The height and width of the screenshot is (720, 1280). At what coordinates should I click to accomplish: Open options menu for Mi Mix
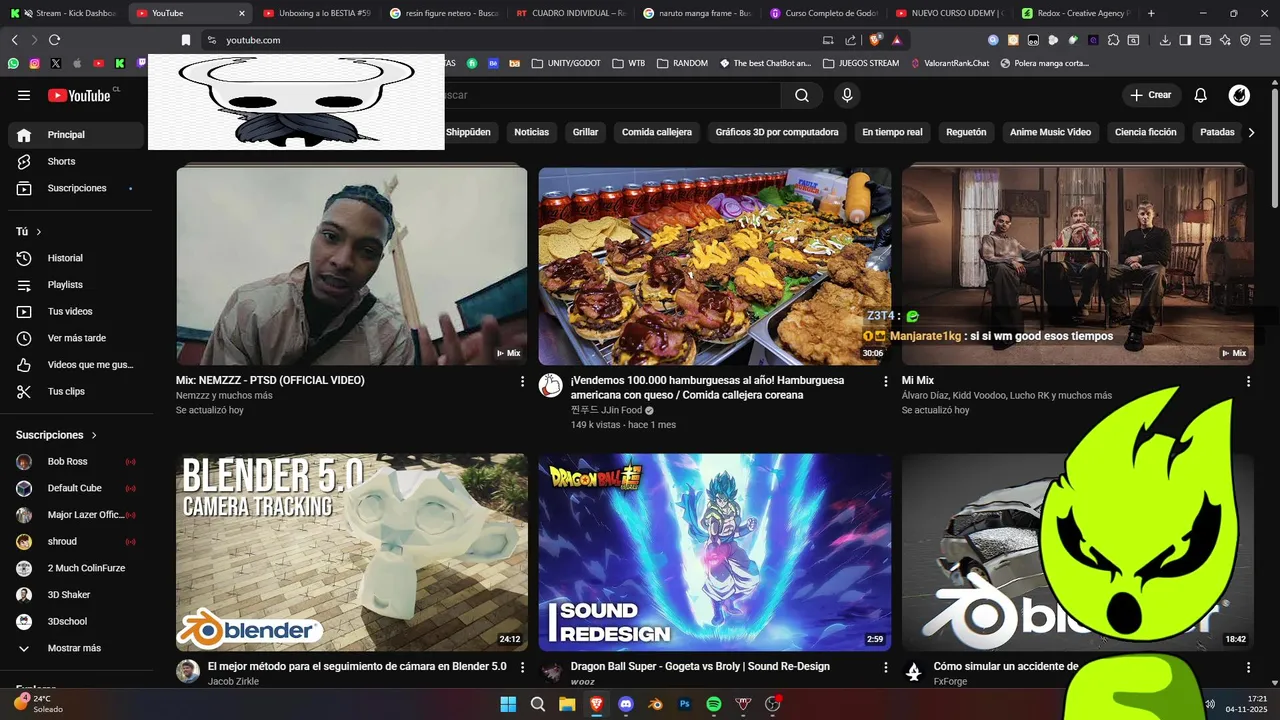pos(1248,381)
